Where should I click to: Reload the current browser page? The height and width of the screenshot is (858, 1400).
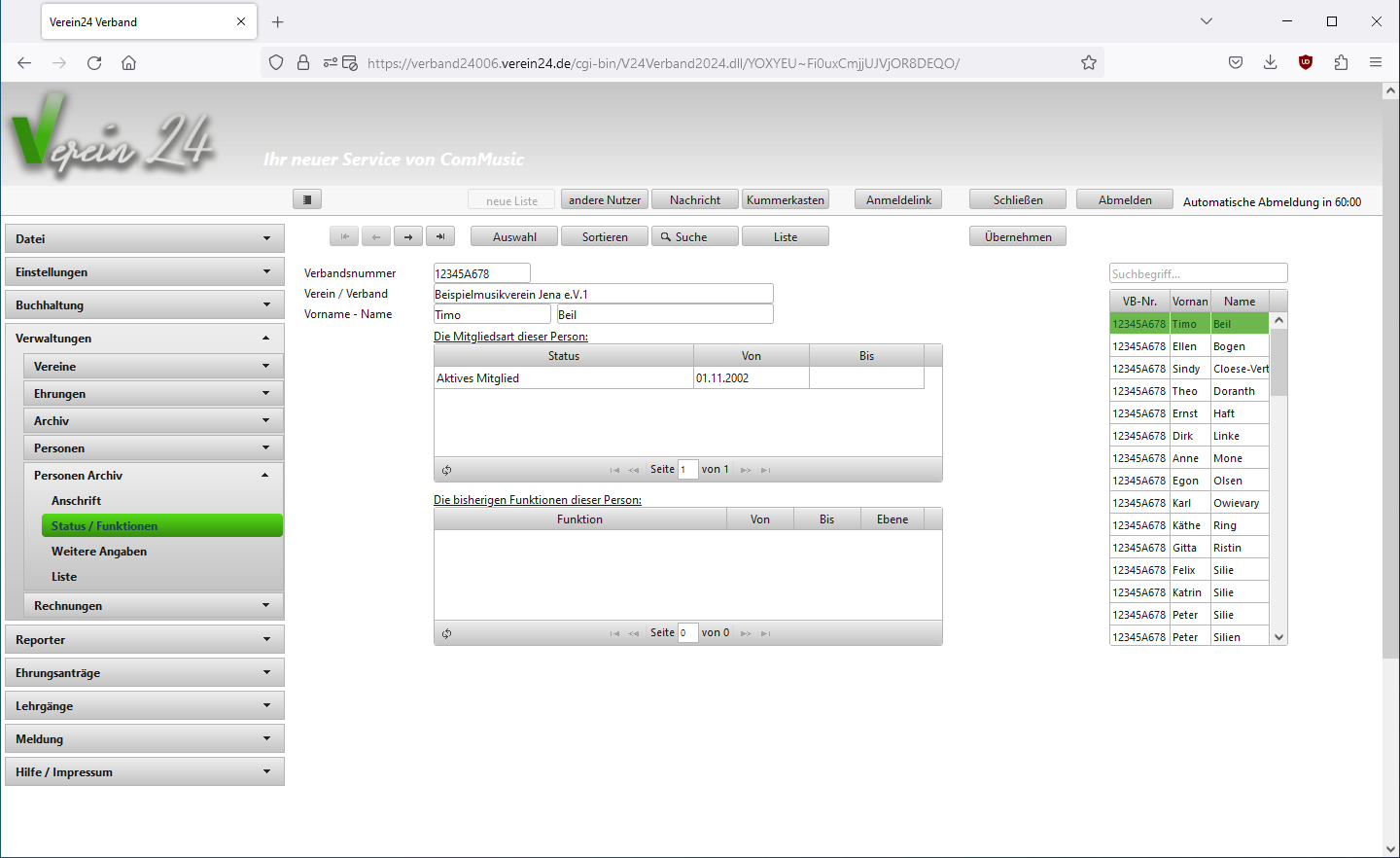pos(94,63)
